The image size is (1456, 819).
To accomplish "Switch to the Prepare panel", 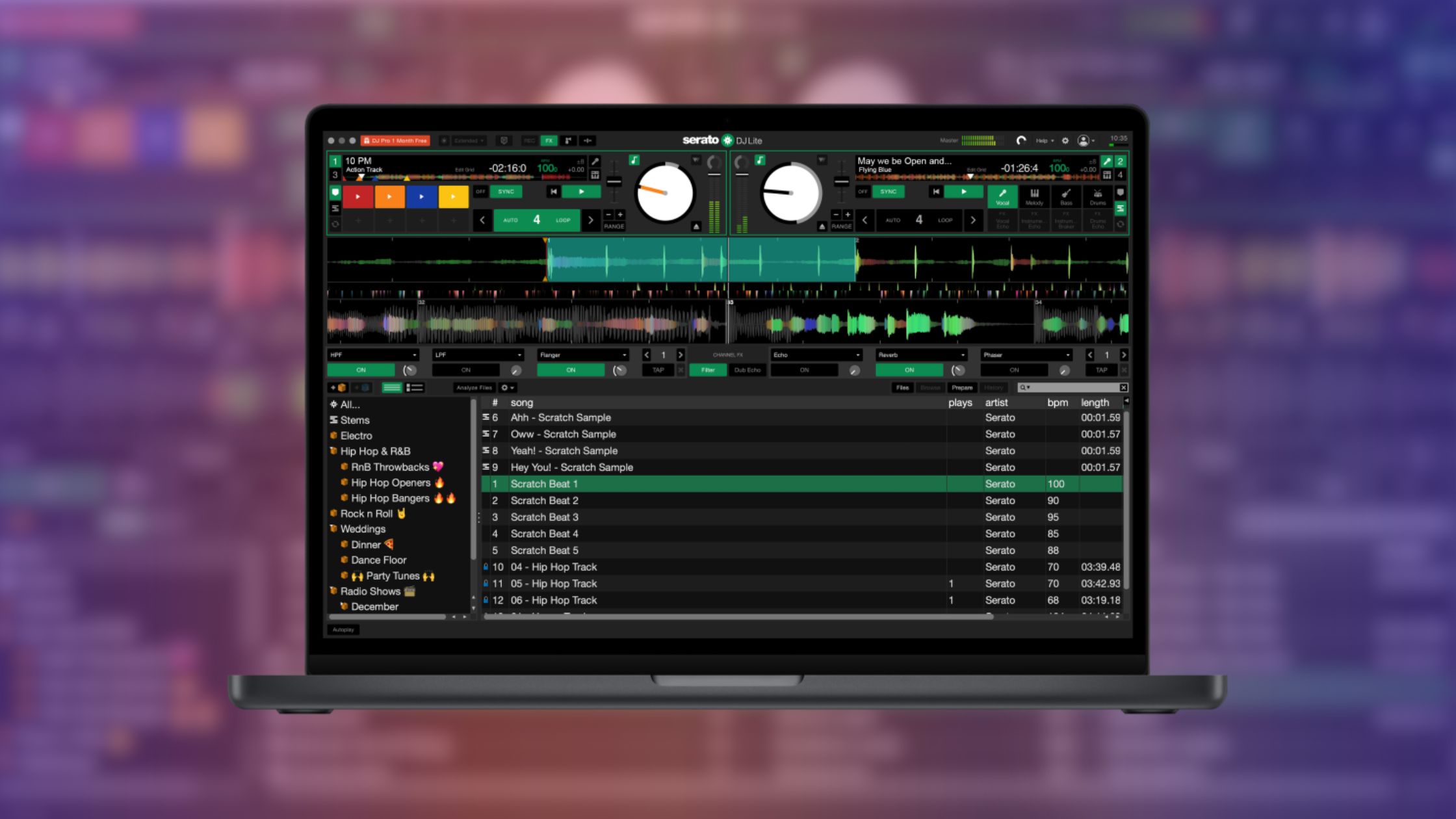I will tap(962, 387).
